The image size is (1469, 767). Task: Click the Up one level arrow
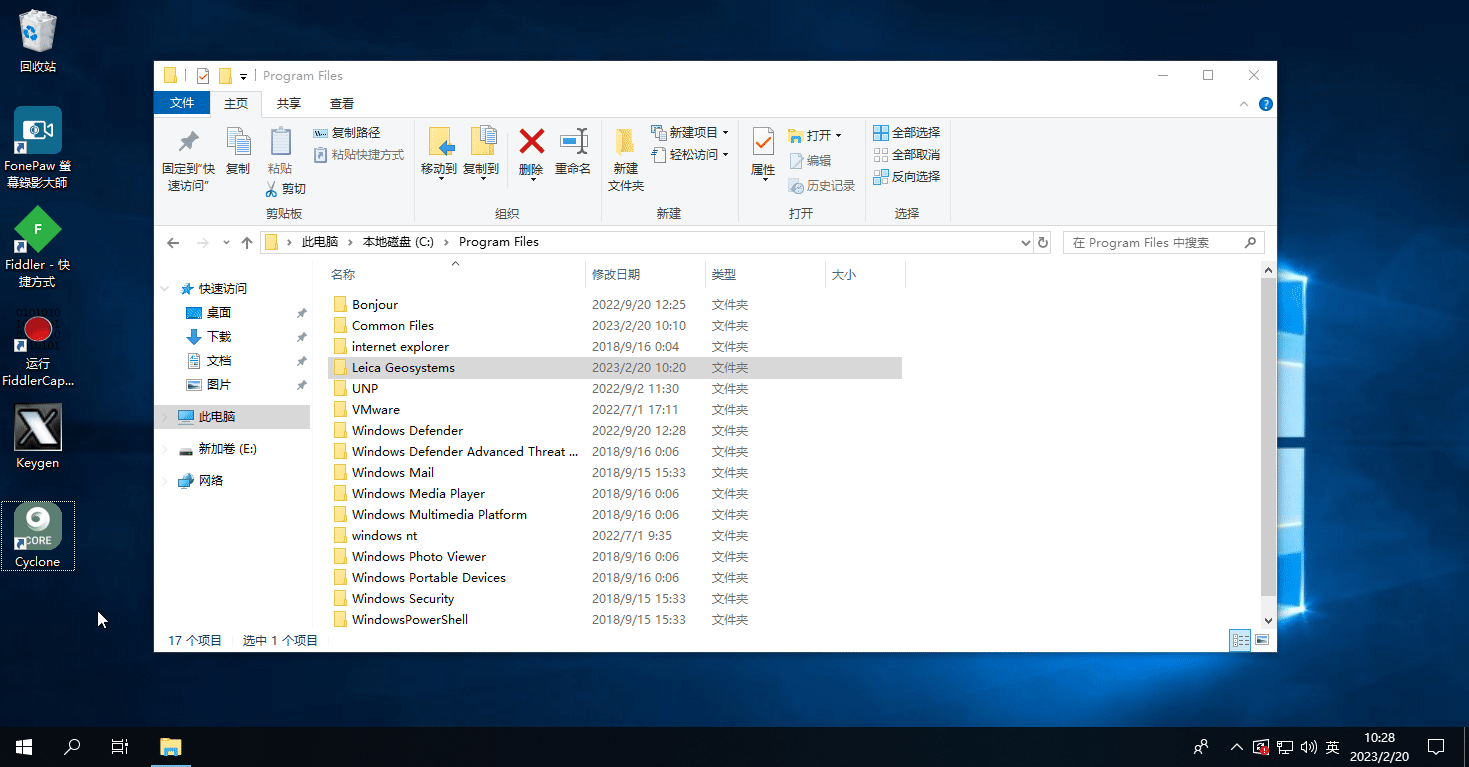click(x=247, y=242)
